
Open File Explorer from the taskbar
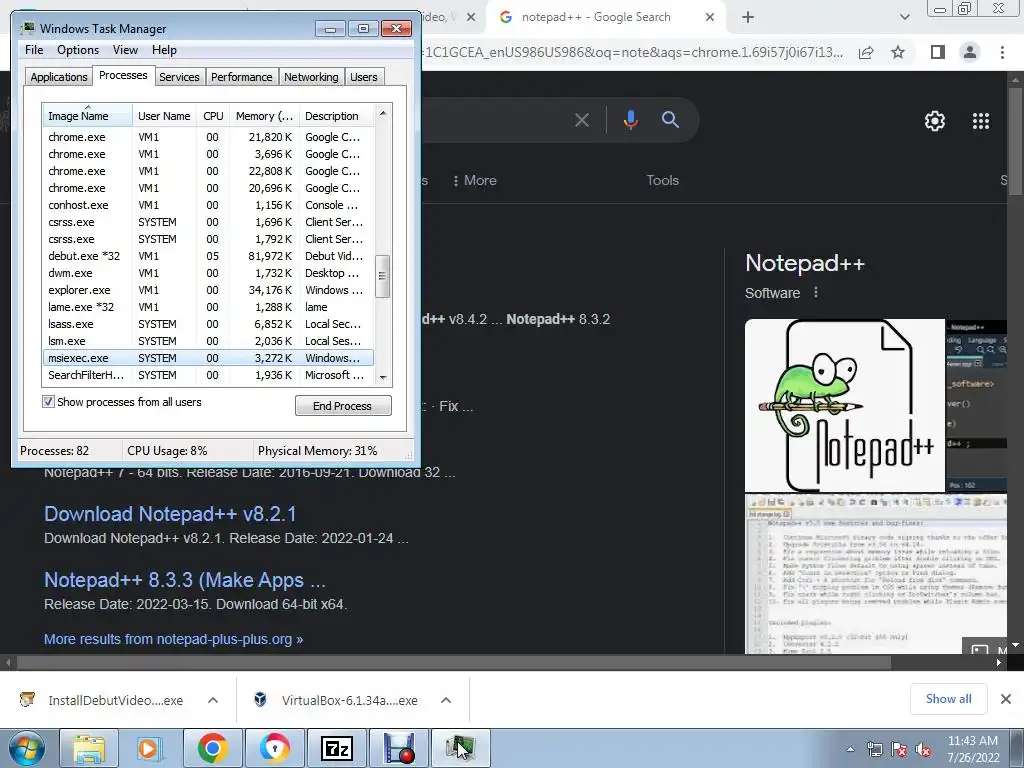89,749
